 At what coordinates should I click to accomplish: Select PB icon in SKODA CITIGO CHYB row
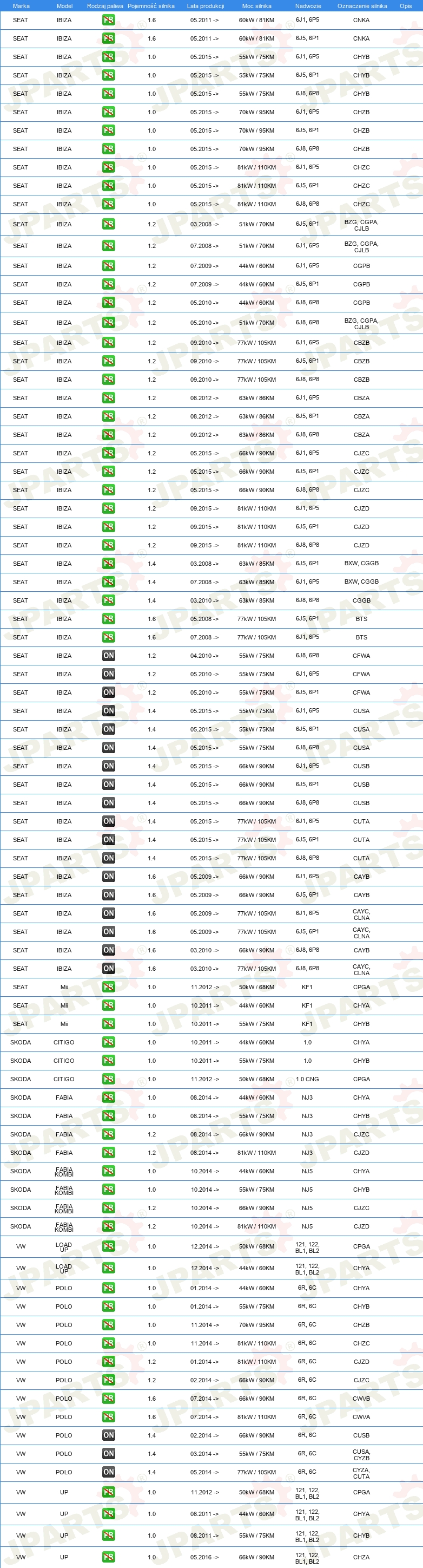[108, 1060]
